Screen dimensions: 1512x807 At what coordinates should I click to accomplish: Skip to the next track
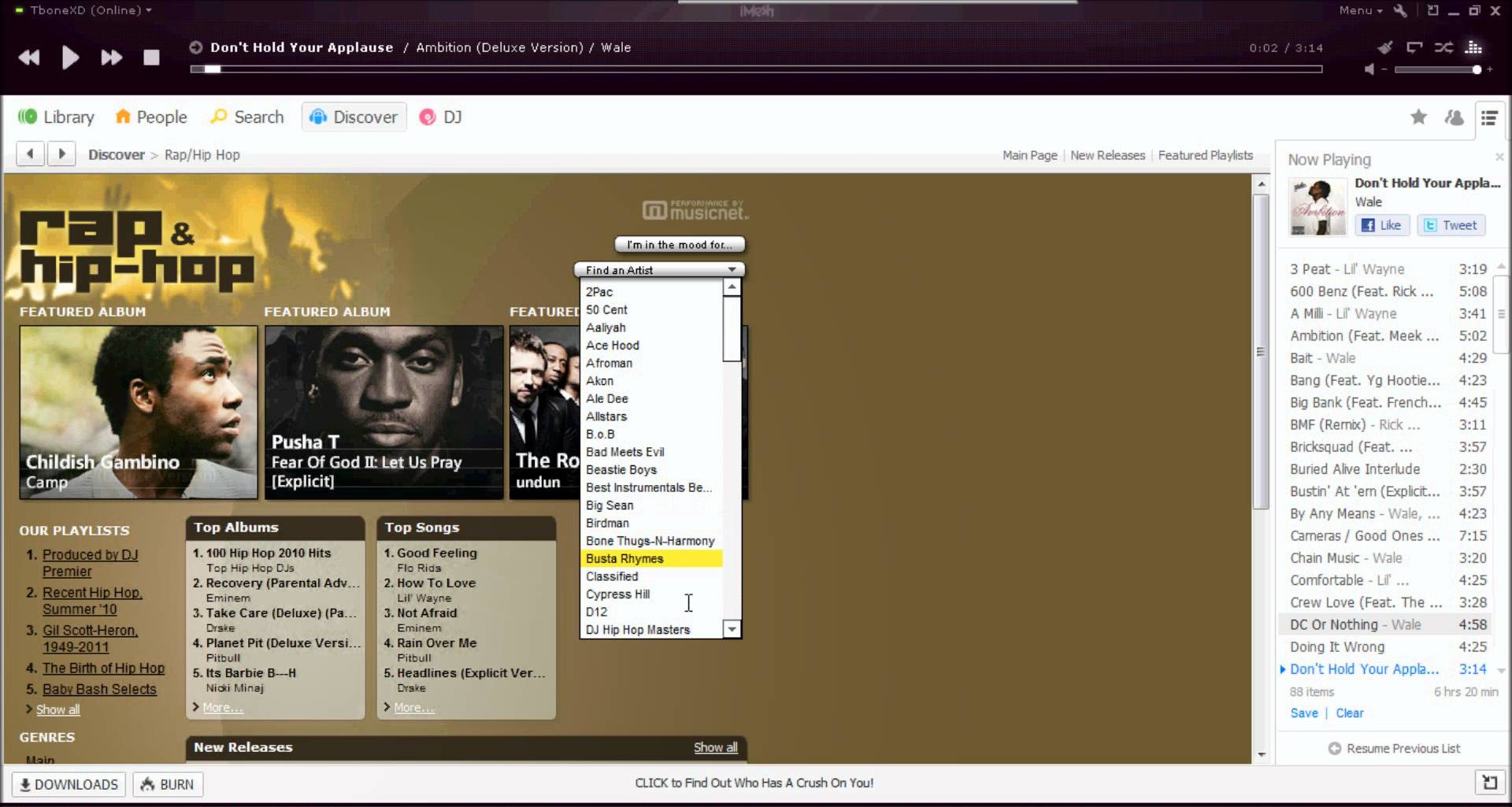click(111, 57)
